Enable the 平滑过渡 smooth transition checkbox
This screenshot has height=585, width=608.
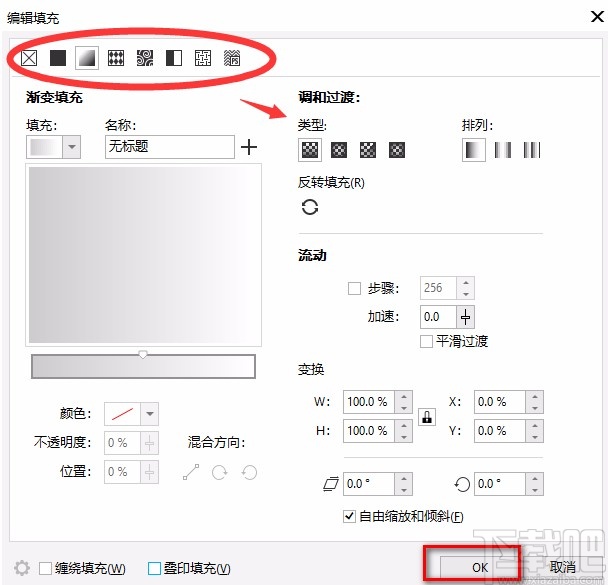426,342
